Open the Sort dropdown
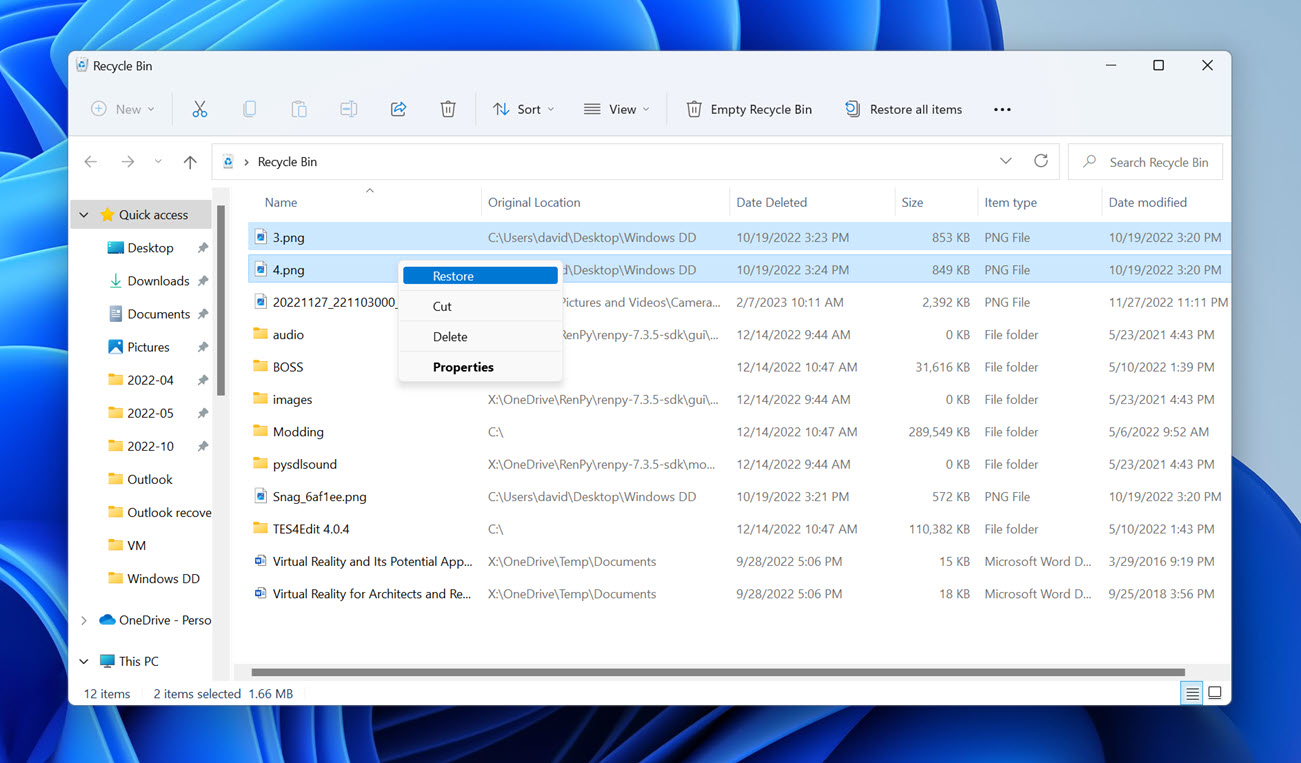The width and height of the screenshot is (1301, 763). [523, 109]
